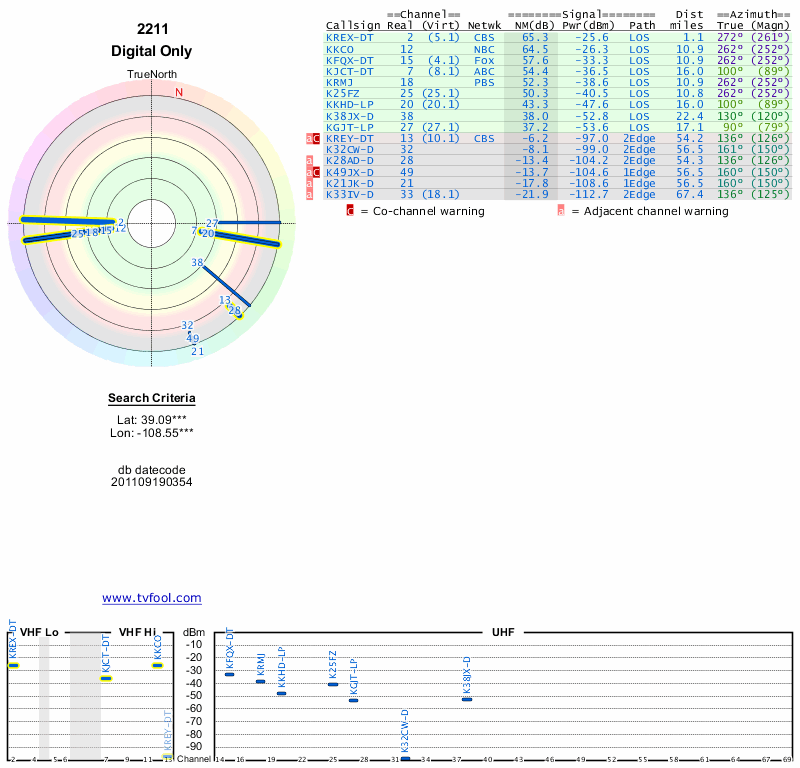800x768 pixels.
Task: Click the adjacent channel warning icon beside K28AD-D
Action: click(309, 161)
